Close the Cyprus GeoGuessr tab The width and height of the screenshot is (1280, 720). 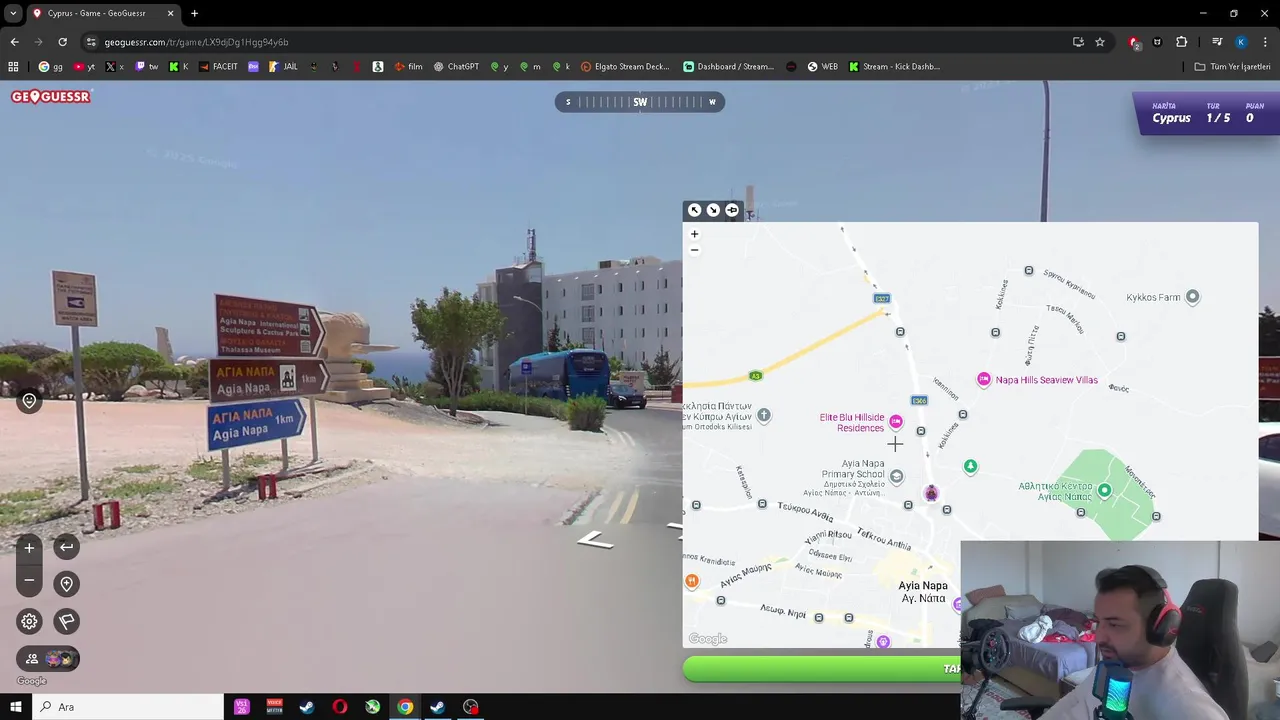pos(170,13)
